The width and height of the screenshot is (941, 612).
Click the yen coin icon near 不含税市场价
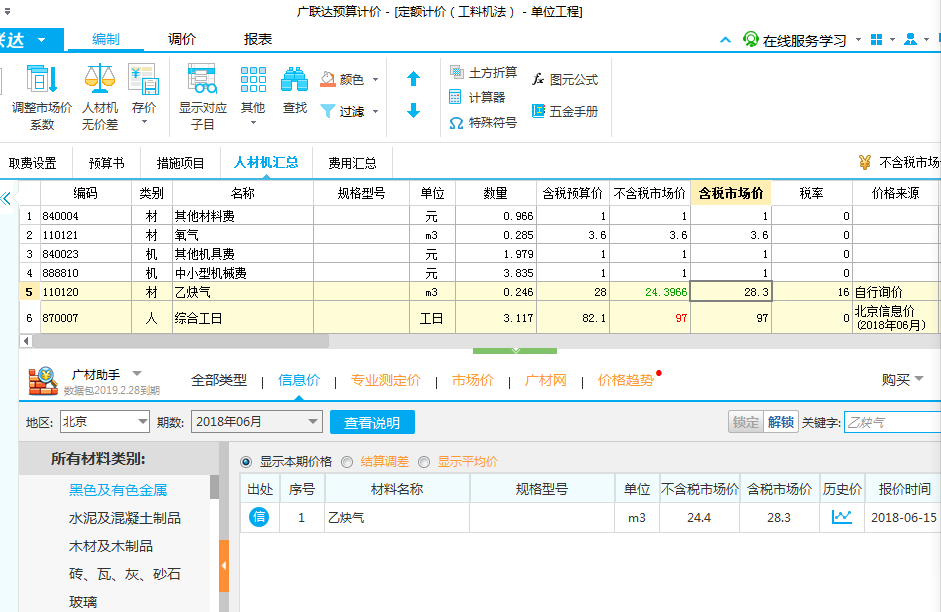[865, 162]
